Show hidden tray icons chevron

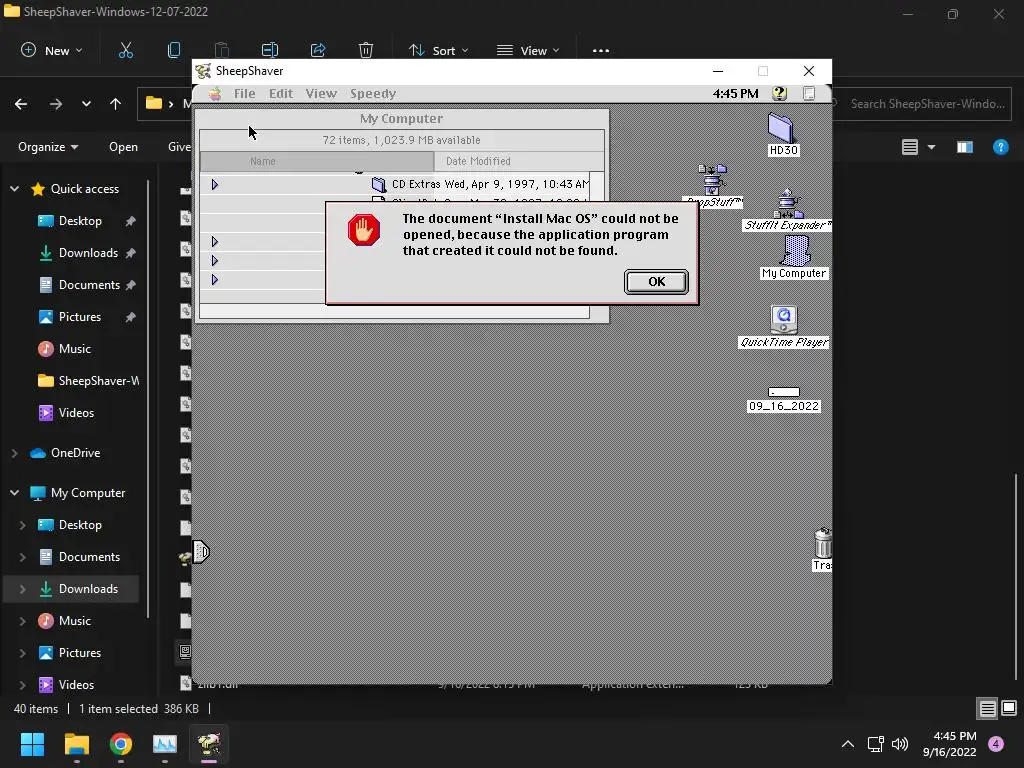pos(848,744)
